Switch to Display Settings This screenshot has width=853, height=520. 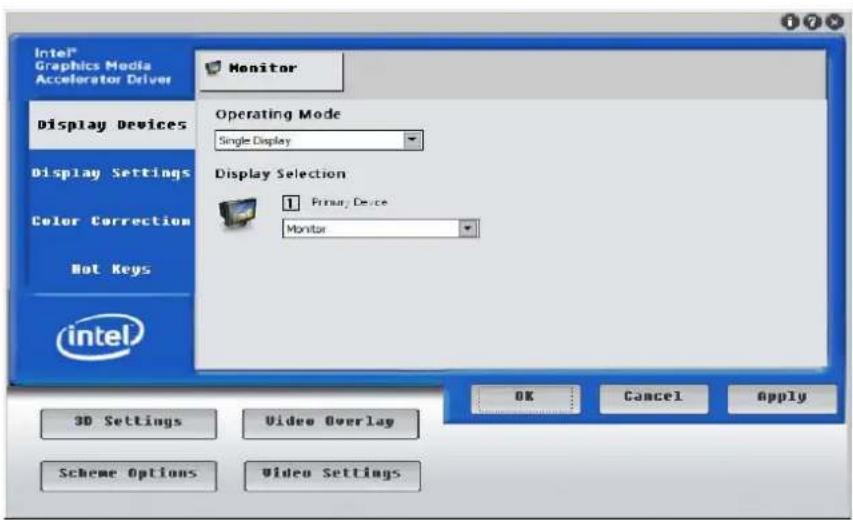[x=112, y=173]
